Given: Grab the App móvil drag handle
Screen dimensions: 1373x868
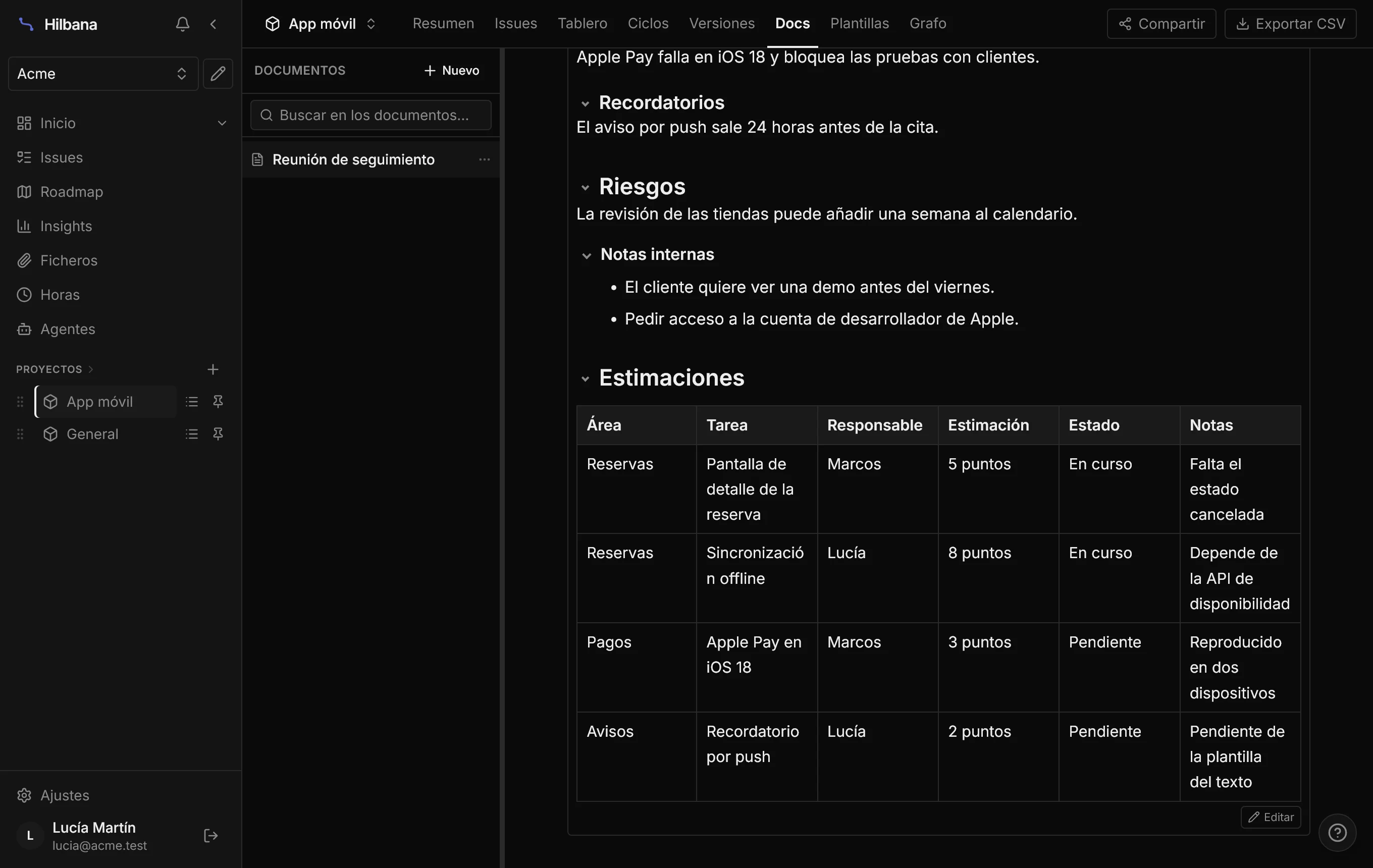Looking at the screenshot, I should coord(20,402).
